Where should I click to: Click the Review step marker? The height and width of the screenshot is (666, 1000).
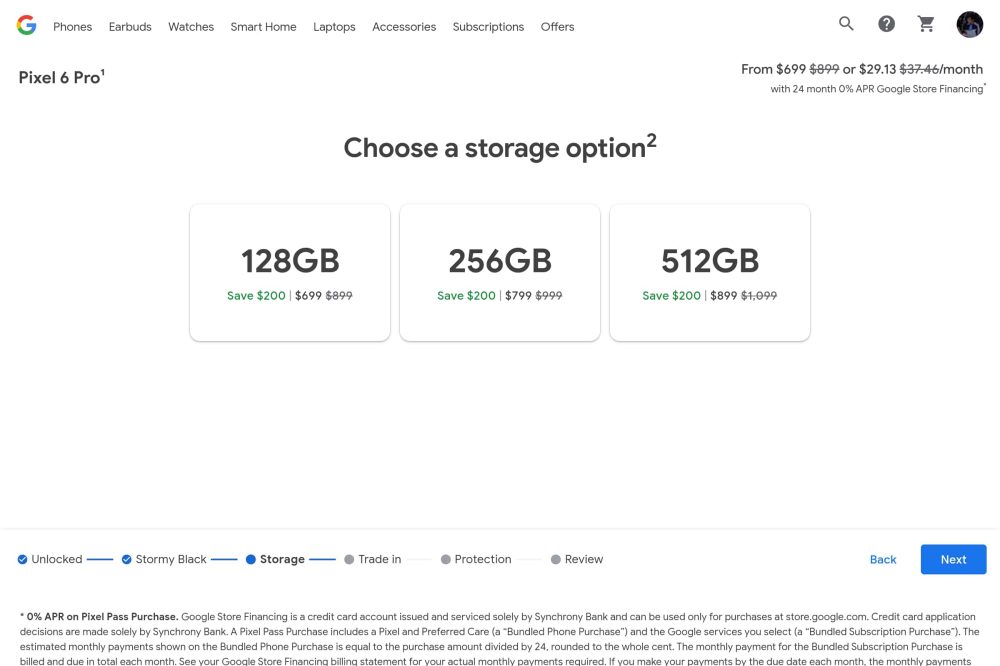[556, 559]
